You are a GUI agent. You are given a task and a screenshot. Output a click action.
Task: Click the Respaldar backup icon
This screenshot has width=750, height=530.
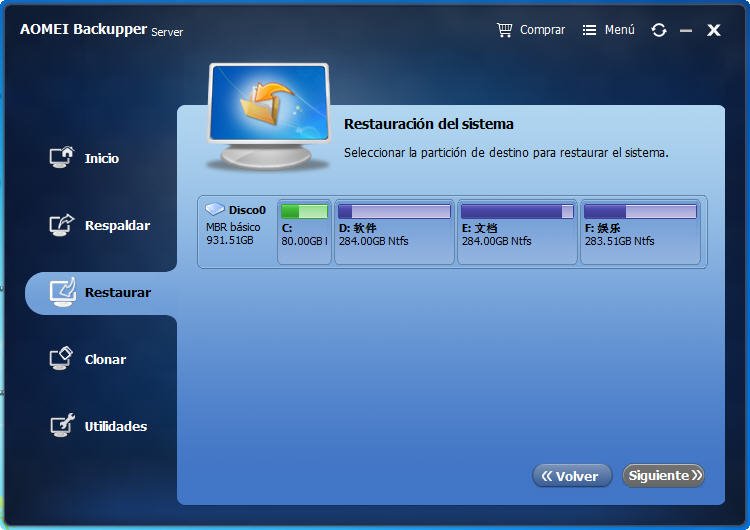62,224
